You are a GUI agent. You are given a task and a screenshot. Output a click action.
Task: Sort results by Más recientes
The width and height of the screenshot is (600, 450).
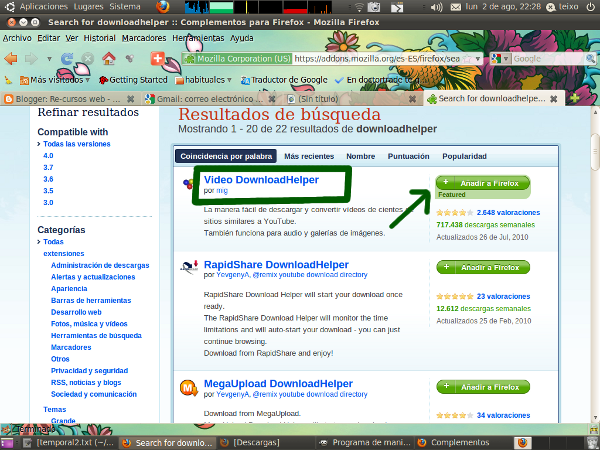pos(309,156)
